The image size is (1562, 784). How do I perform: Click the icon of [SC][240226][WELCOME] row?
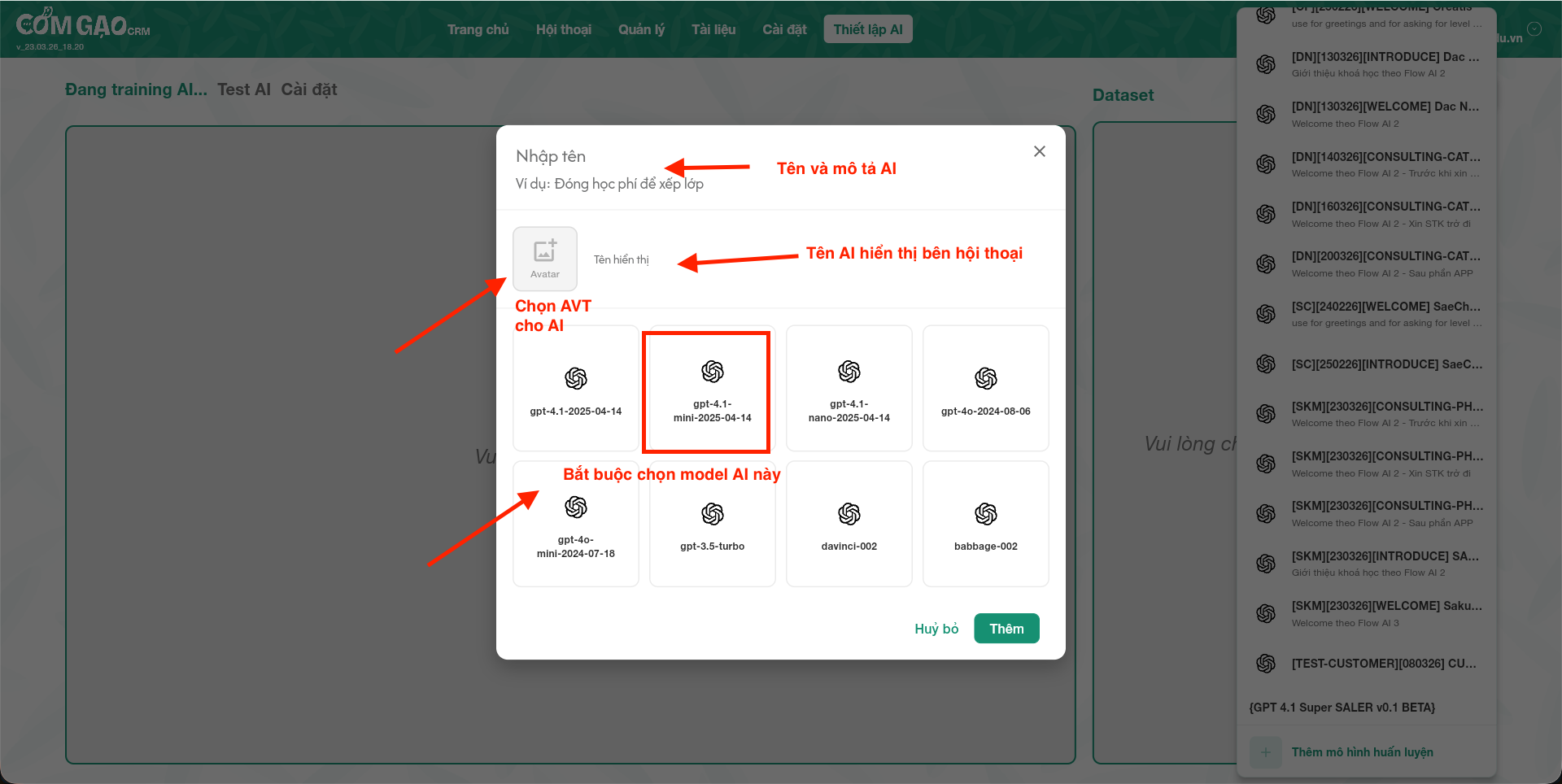click(1266, 314)
